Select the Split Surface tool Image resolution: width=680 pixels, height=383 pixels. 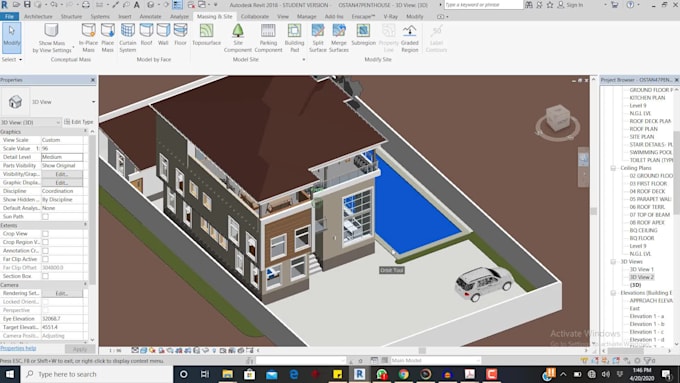click(318, 37)
